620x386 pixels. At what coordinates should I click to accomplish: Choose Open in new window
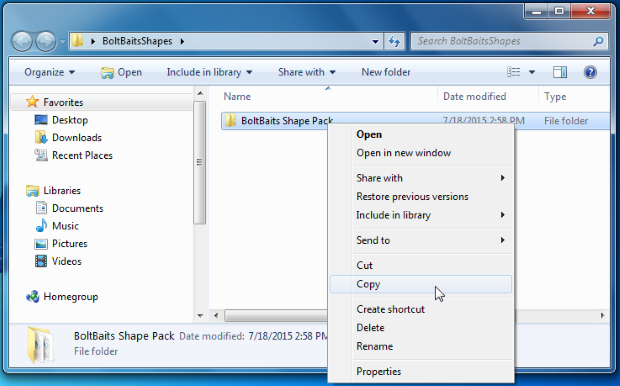click(x=421, y=153)
